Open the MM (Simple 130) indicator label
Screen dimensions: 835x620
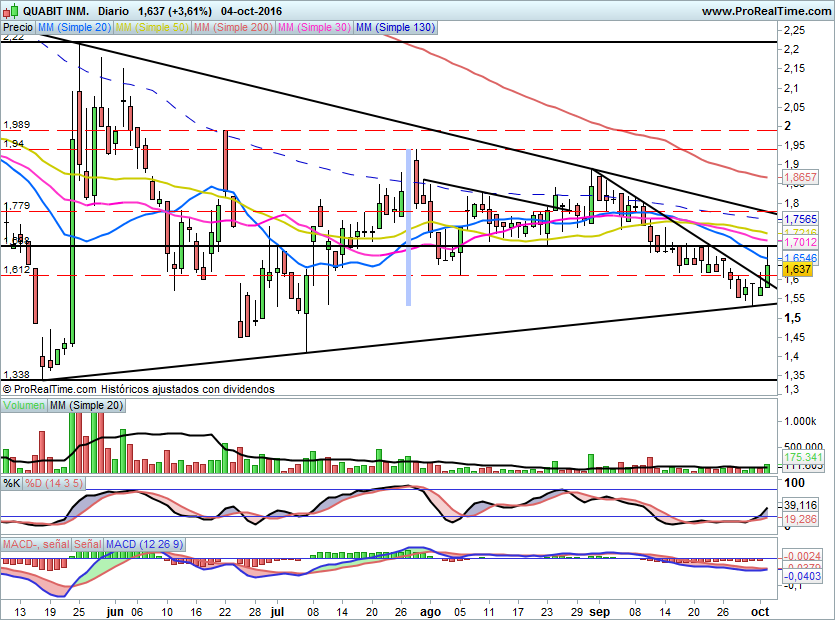[x=396, y=28]
